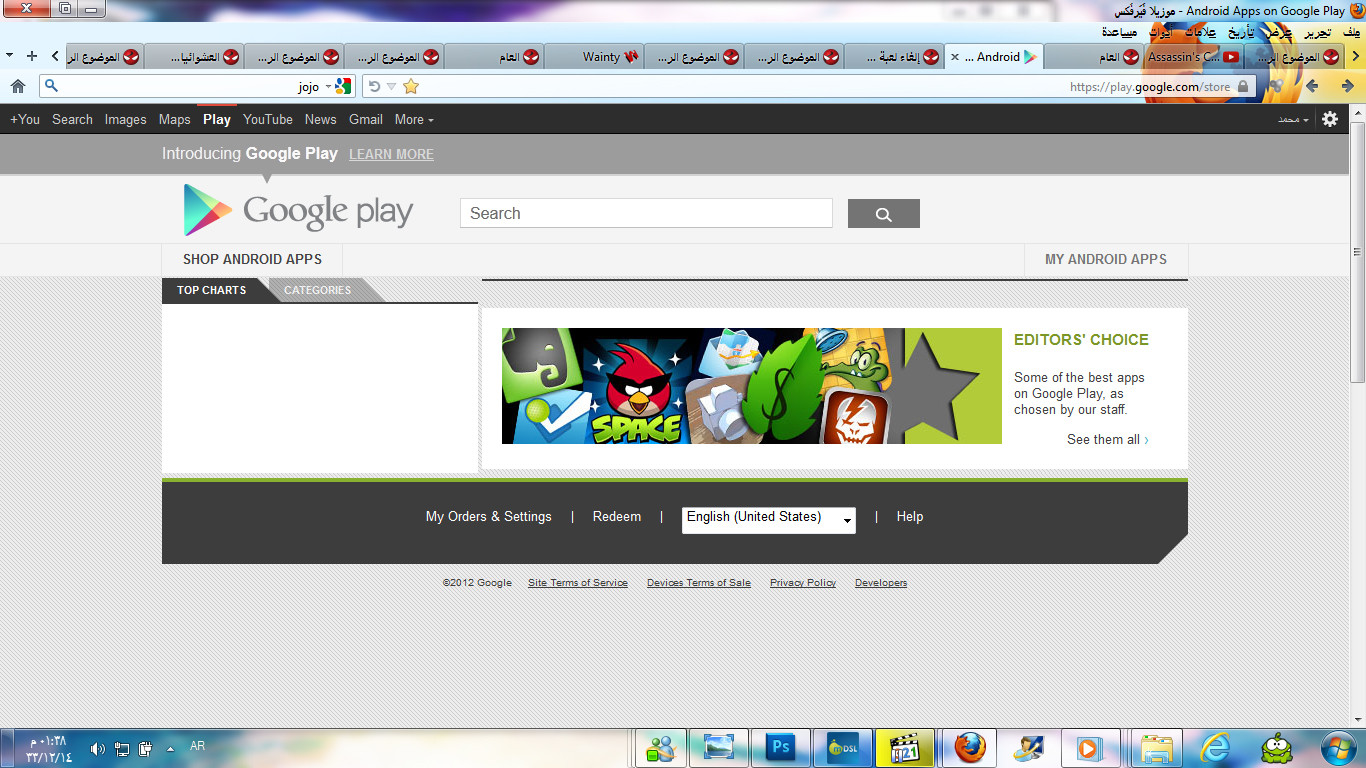This screenshot has height=768, width=1366.
Task: Show hidden tray icons arrow
Action: coord(170,748)
